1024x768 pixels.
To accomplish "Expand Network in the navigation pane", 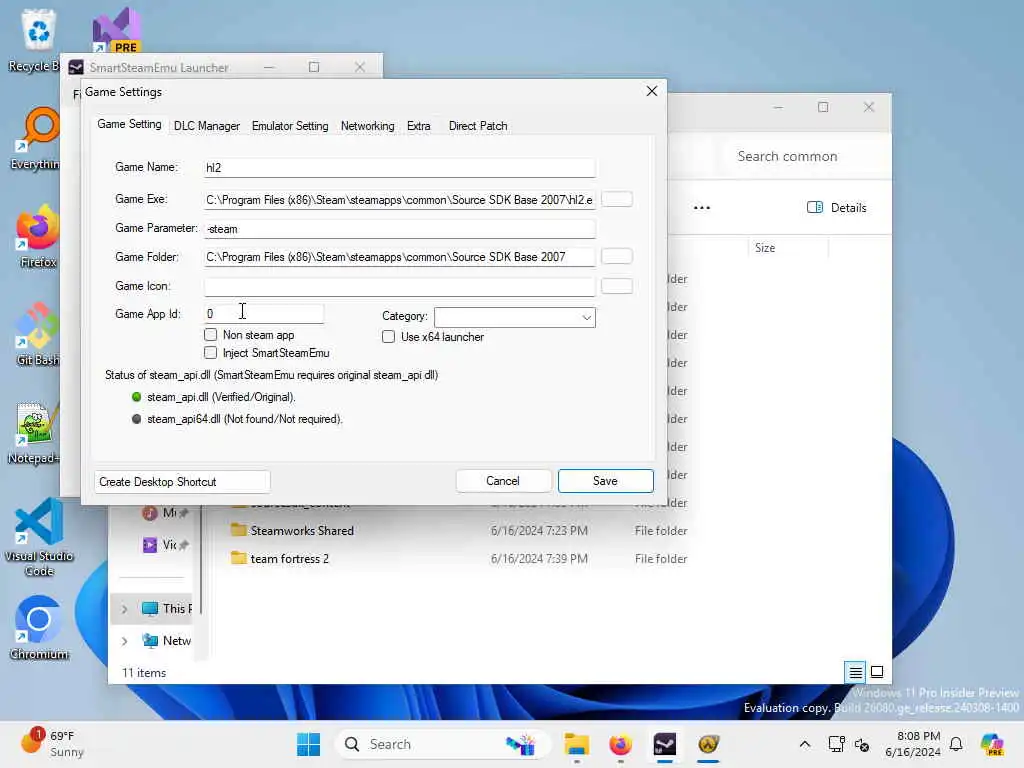I will tap(124, 641).
